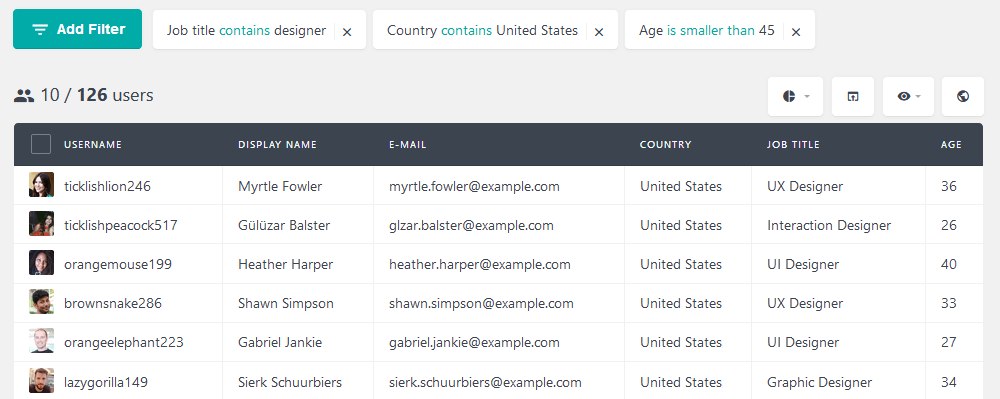
Task: Click email shawn.simpson@example.com
Action: 482,303
